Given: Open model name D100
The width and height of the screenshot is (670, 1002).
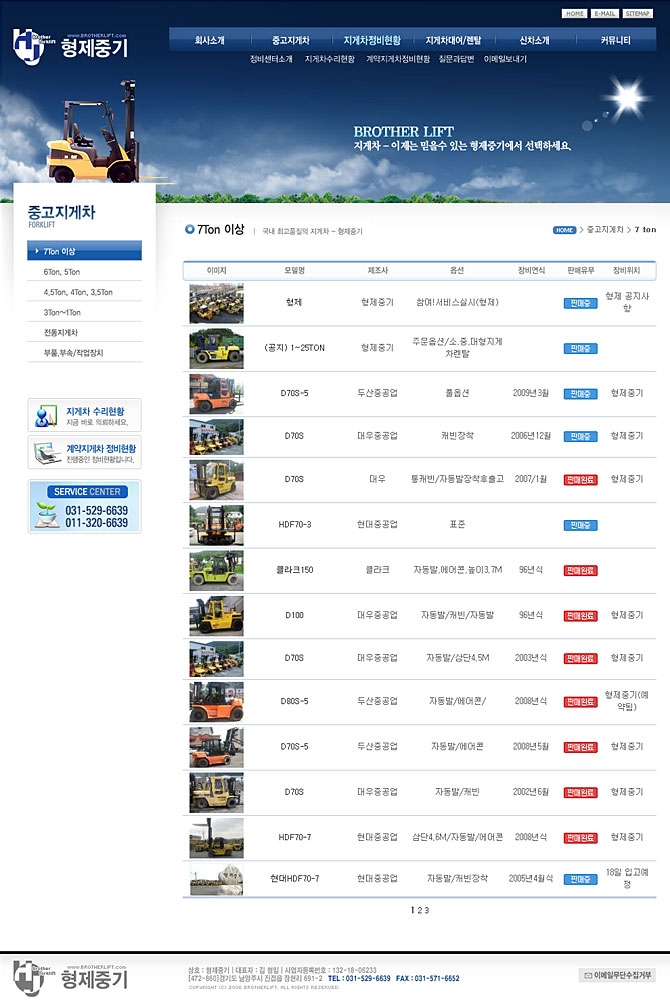Looking at the screenshot, I should tap(295, 615).
